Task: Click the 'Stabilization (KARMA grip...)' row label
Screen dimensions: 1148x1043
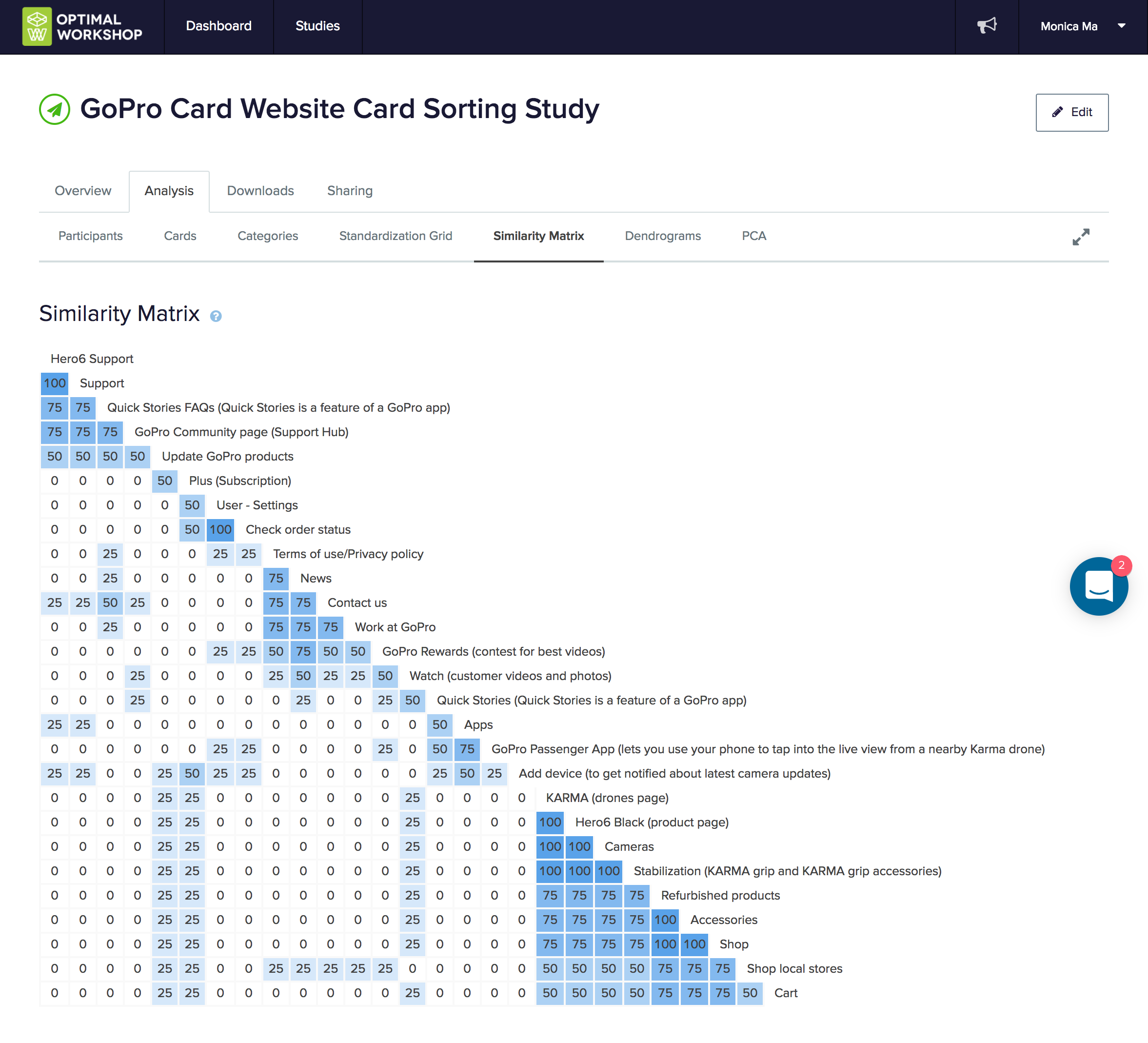Action: tap(788, 871)
